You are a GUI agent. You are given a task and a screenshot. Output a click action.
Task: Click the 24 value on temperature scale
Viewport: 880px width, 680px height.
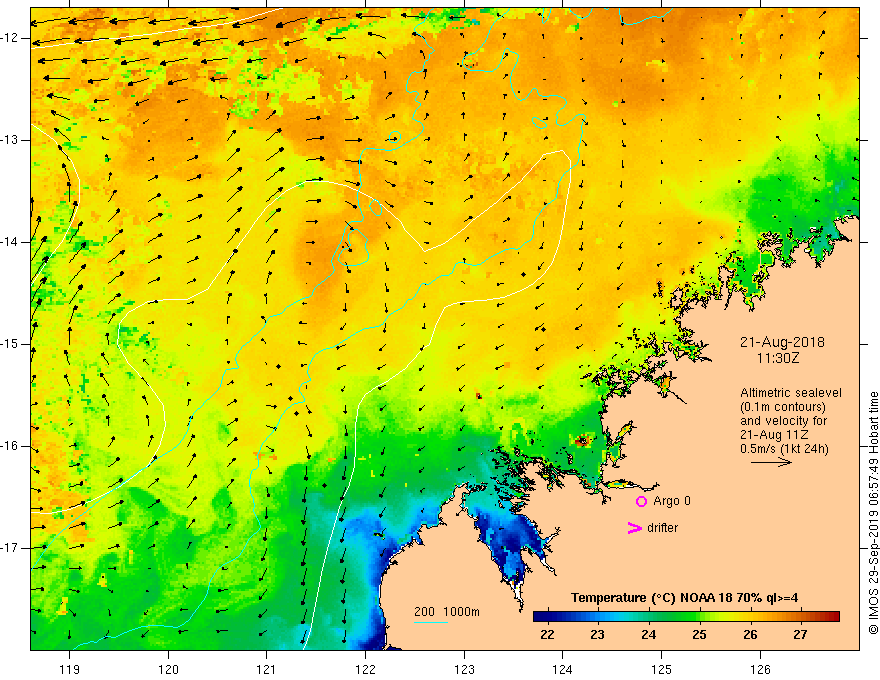(x=648, y=635)
